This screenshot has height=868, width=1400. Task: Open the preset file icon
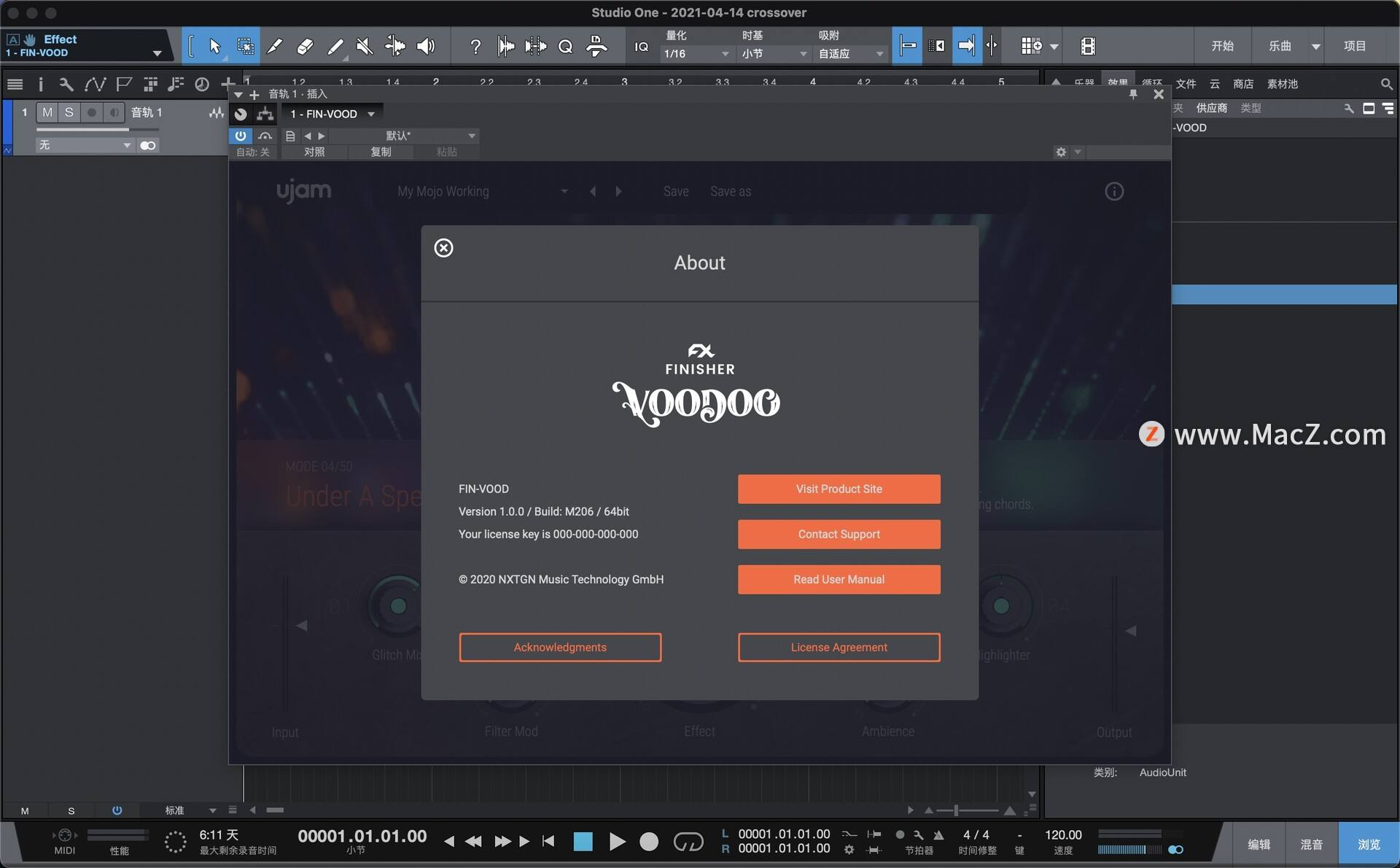pyautogui.click(x=290, y=136)
